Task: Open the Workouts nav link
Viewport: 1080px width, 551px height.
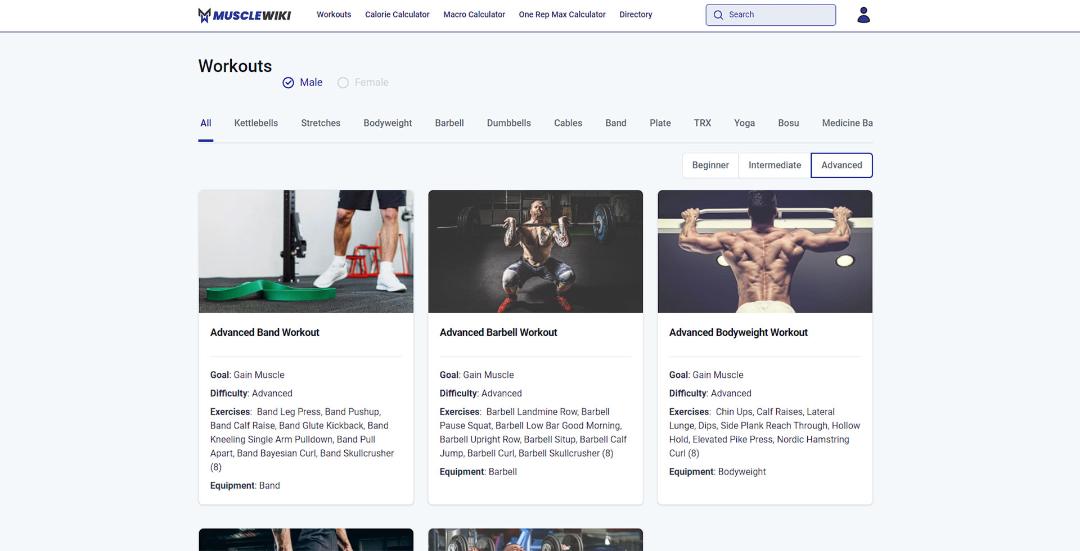Action: [333, 14]
